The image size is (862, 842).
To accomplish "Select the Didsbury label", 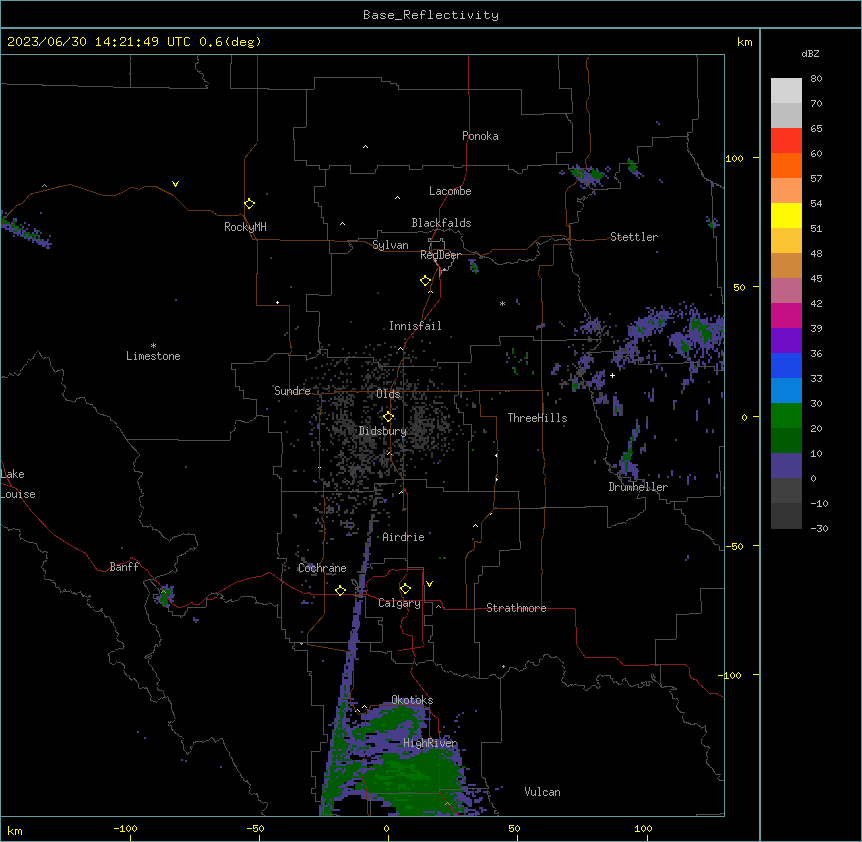I will pos(383,431).
